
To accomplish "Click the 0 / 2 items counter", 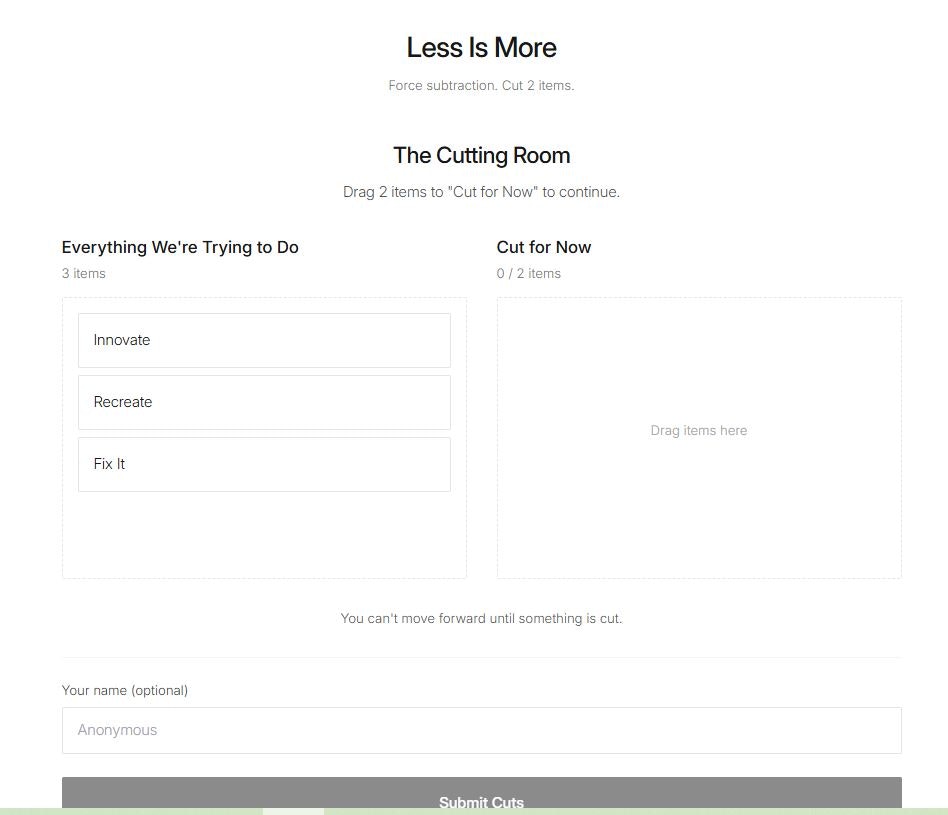I will tap(529, 273).
